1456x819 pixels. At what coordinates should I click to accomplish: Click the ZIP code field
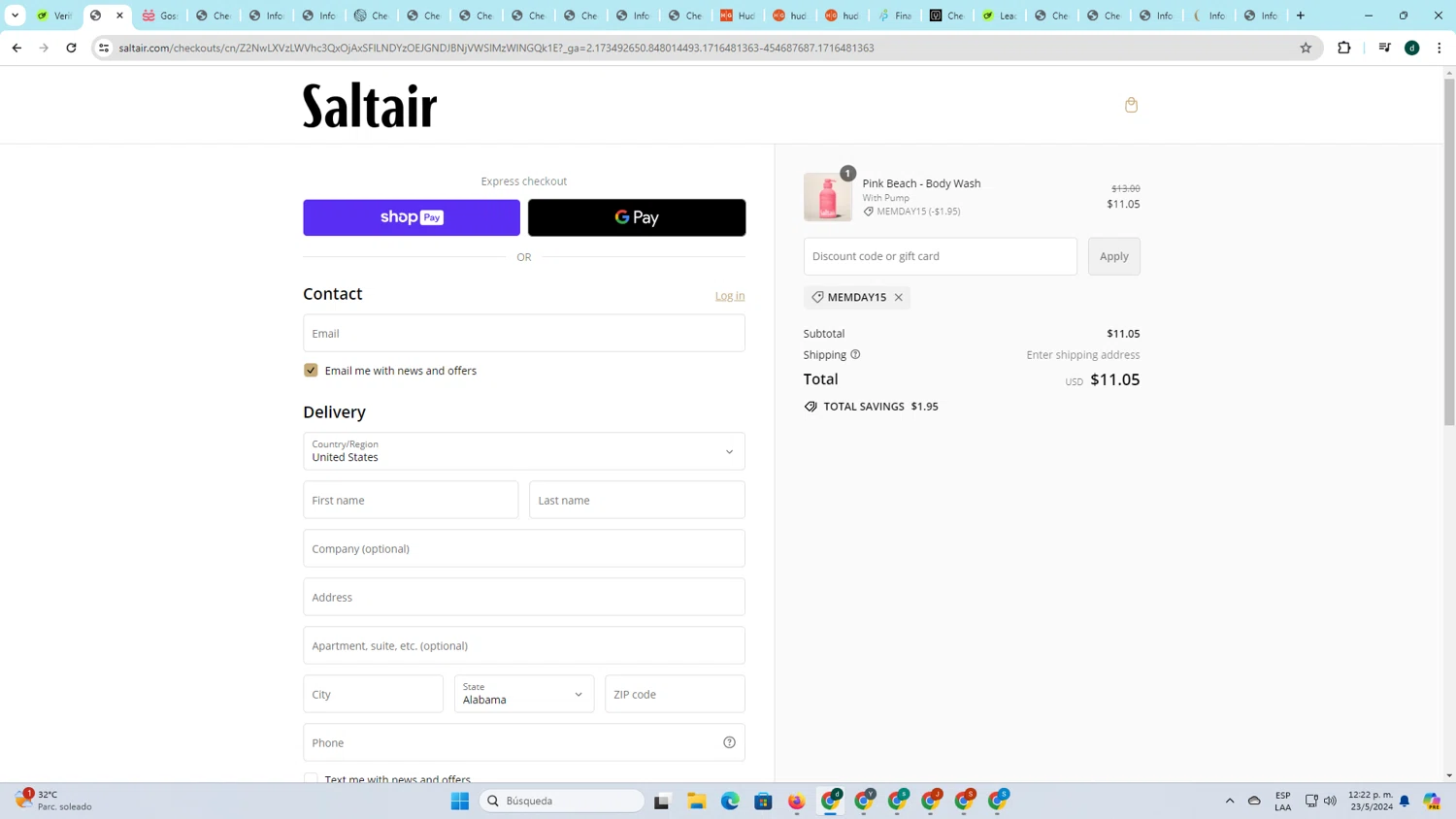tap(675, 694)
